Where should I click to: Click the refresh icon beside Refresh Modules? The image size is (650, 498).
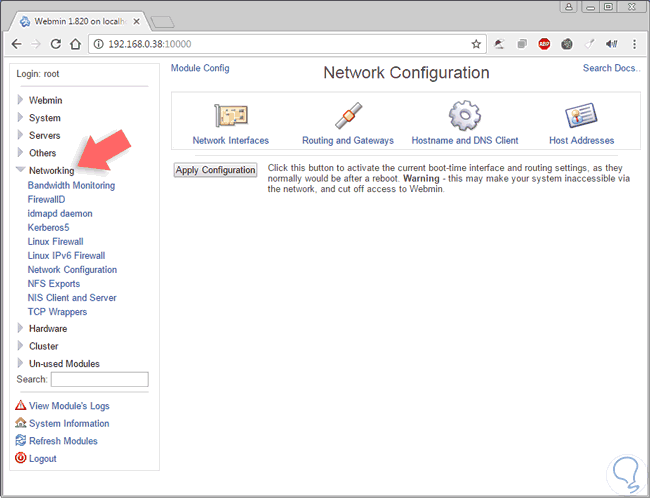point(20,440)
